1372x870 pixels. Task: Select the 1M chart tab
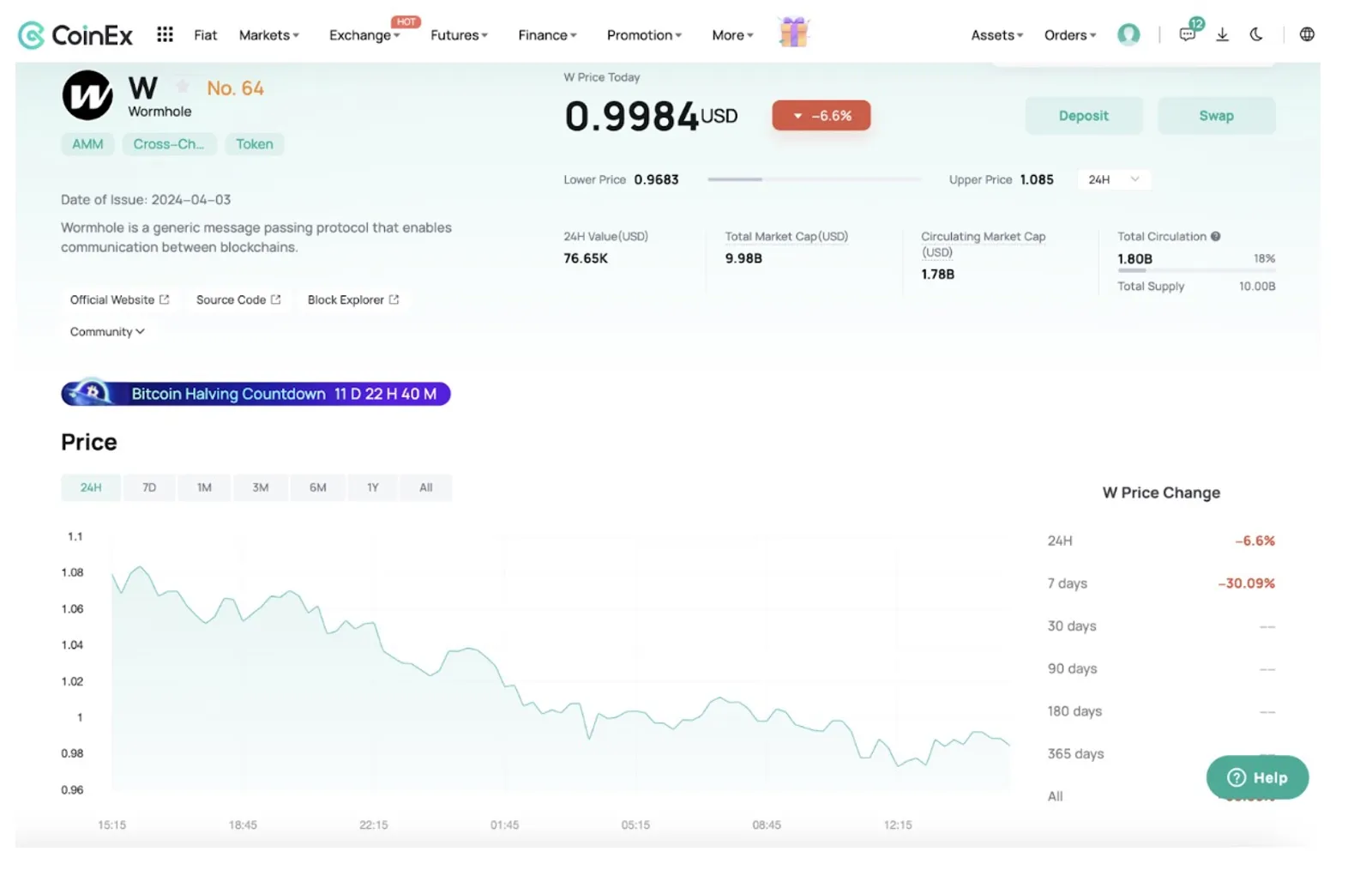point(204,487)
